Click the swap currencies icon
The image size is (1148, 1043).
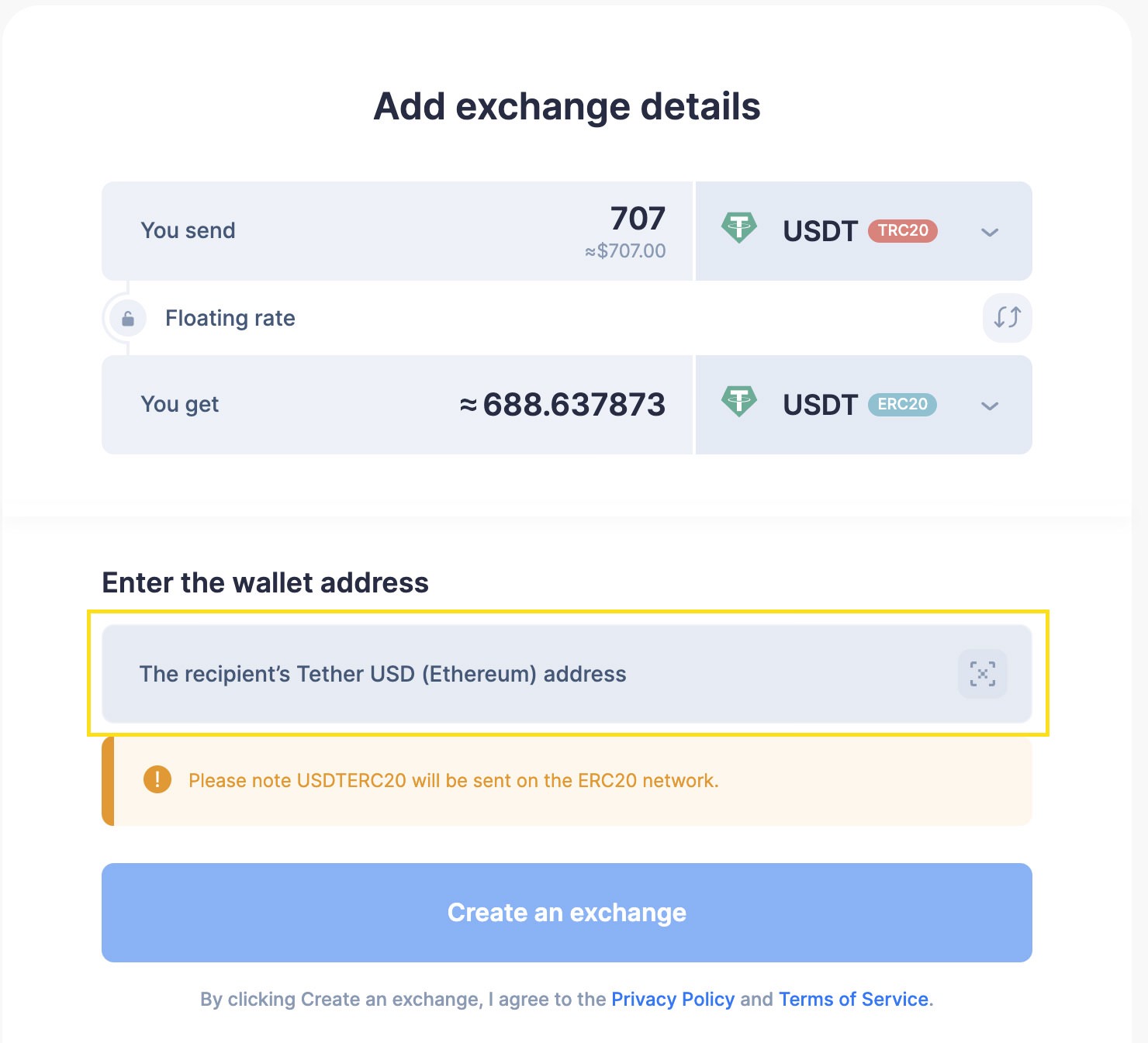pyautogui.click(x=1006, y=318)
